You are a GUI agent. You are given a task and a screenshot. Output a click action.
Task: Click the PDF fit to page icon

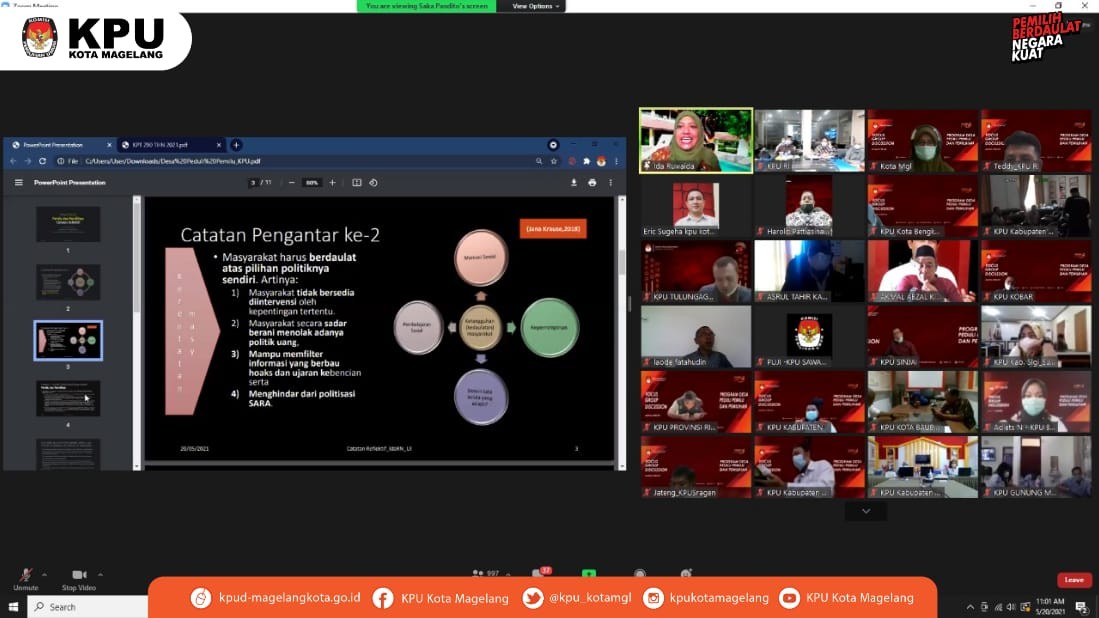(357, 183)
